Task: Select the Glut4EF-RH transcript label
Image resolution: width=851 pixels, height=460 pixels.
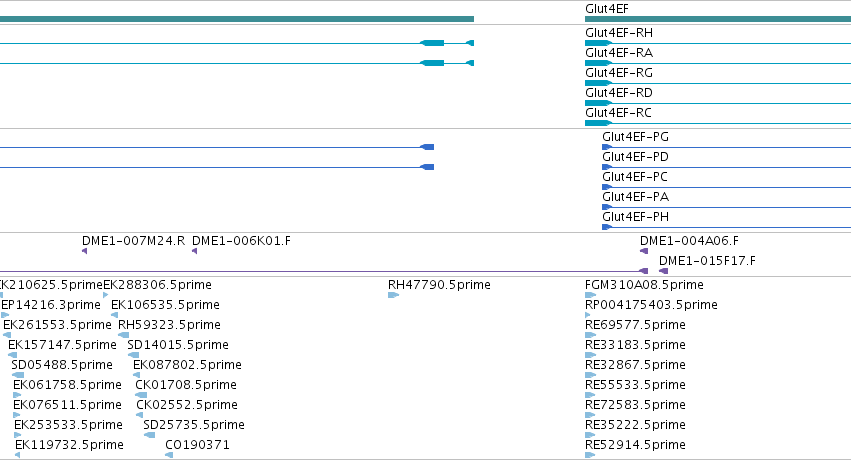Action: pos(619,33)
